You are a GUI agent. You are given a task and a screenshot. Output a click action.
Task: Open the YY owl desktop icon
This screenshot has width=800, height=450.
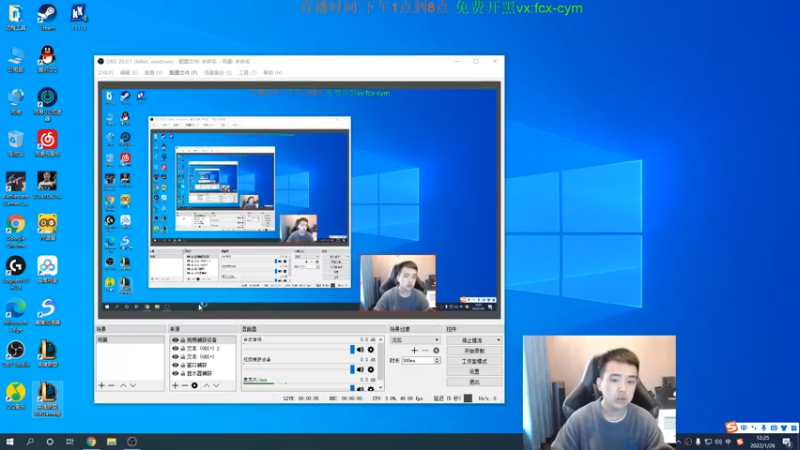[47, 227]
